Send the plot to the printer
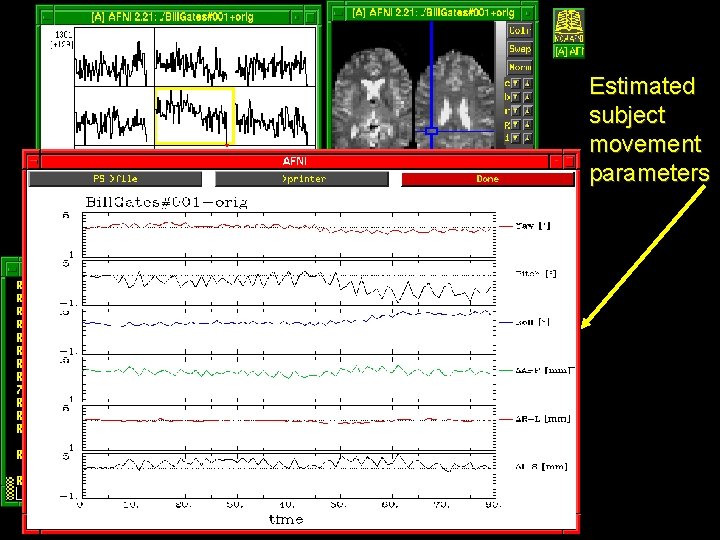720x540 pixels. point(302,179)
